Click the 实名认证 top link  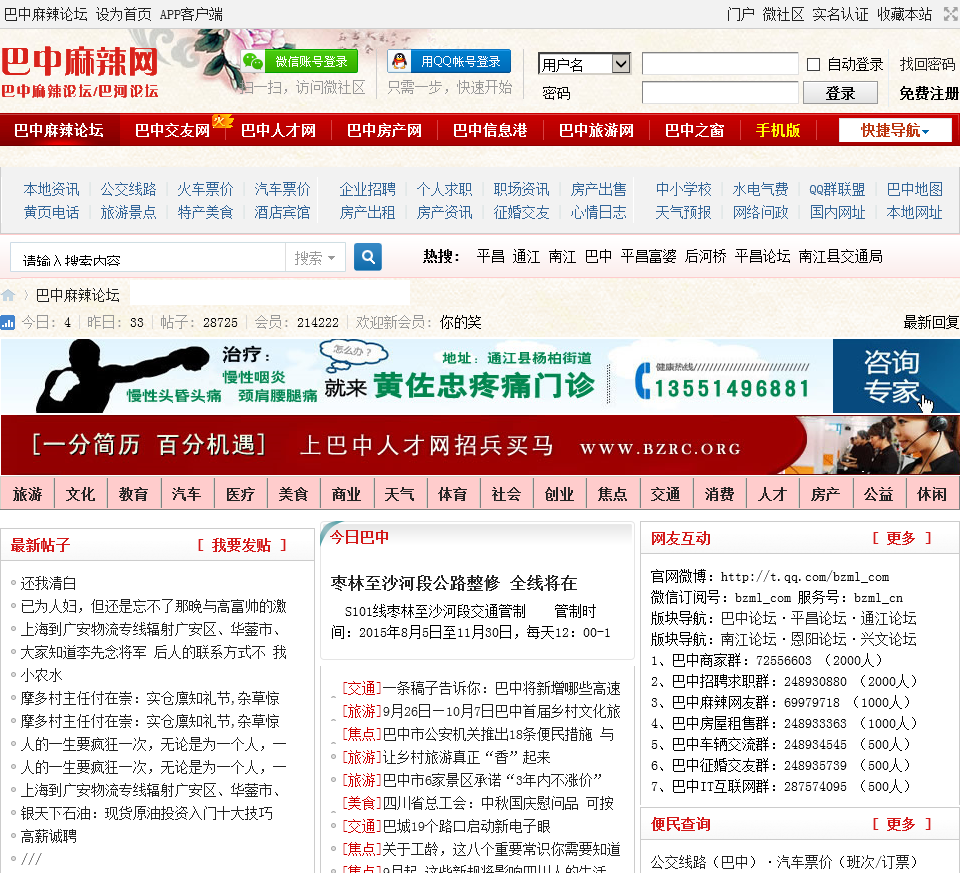pos(840,14)
